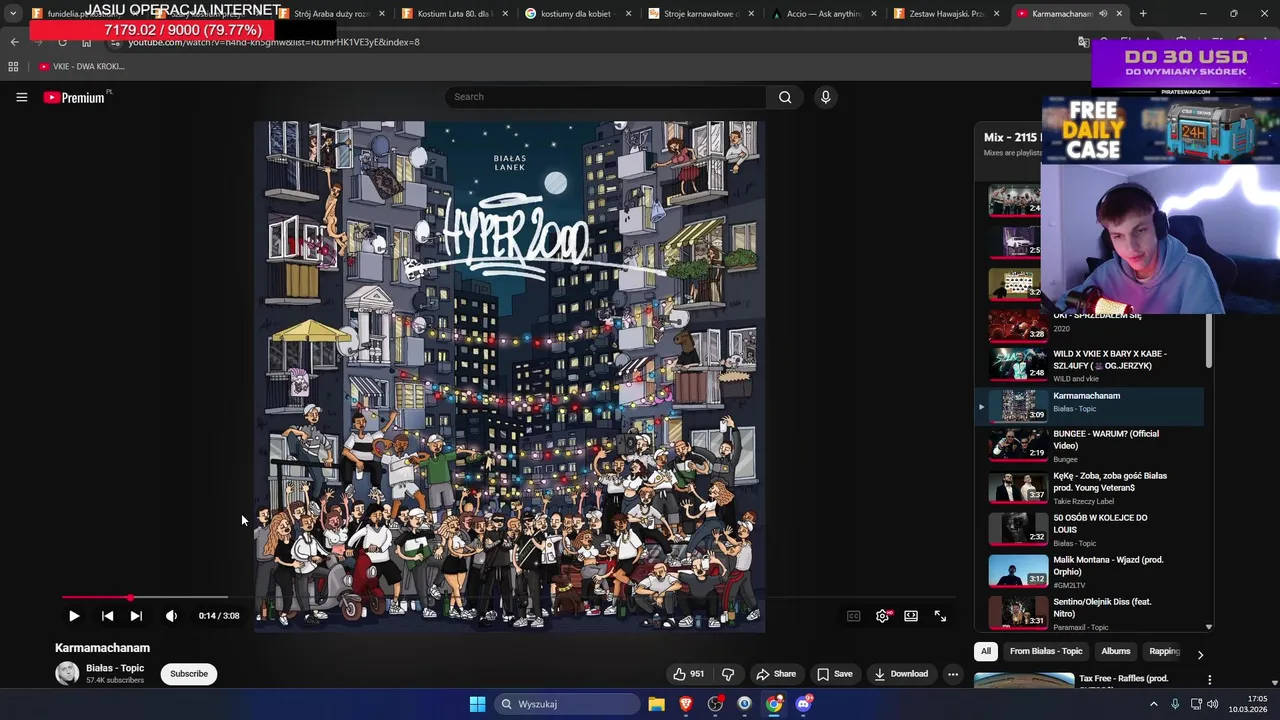
Task: Open YouTube hamburger guide menu
Action: 21,97
